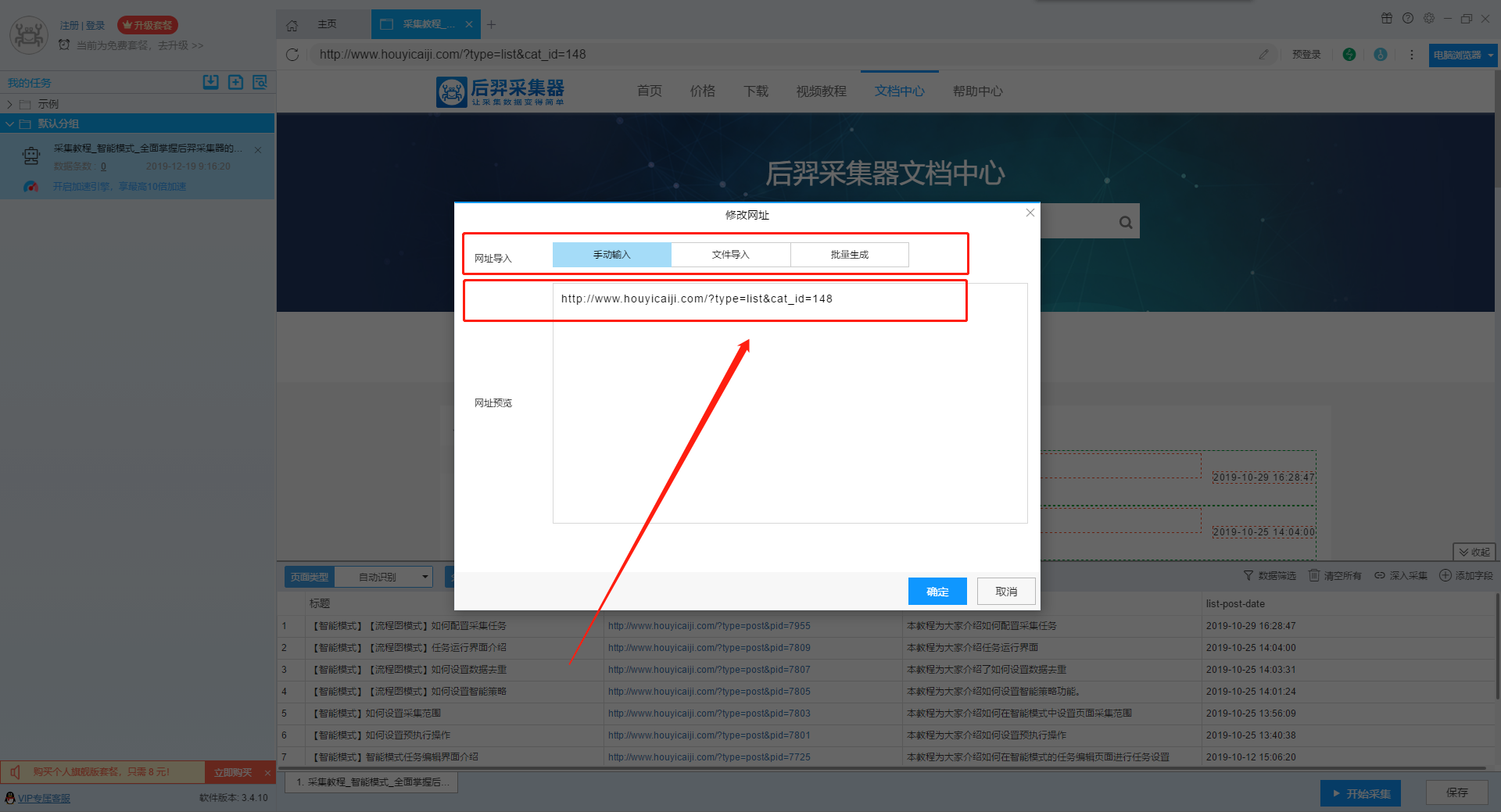This screenshot has width=1501, height=812.
Task: Dismiss the promo banner with its X
Action: [267, 773]
